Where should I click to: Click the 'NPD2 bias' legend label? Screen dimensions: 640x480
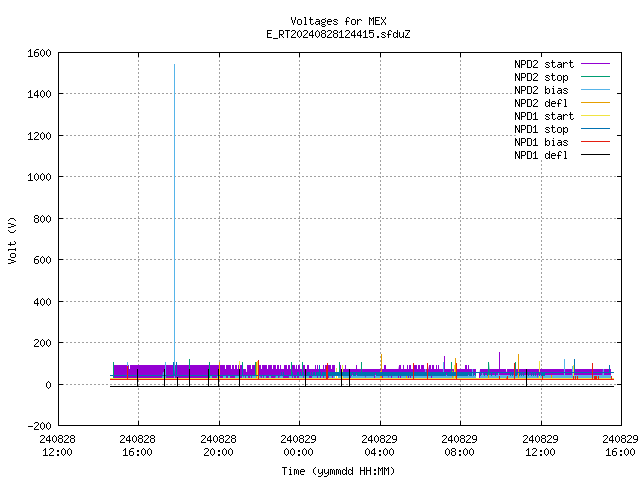coord(541,90)
